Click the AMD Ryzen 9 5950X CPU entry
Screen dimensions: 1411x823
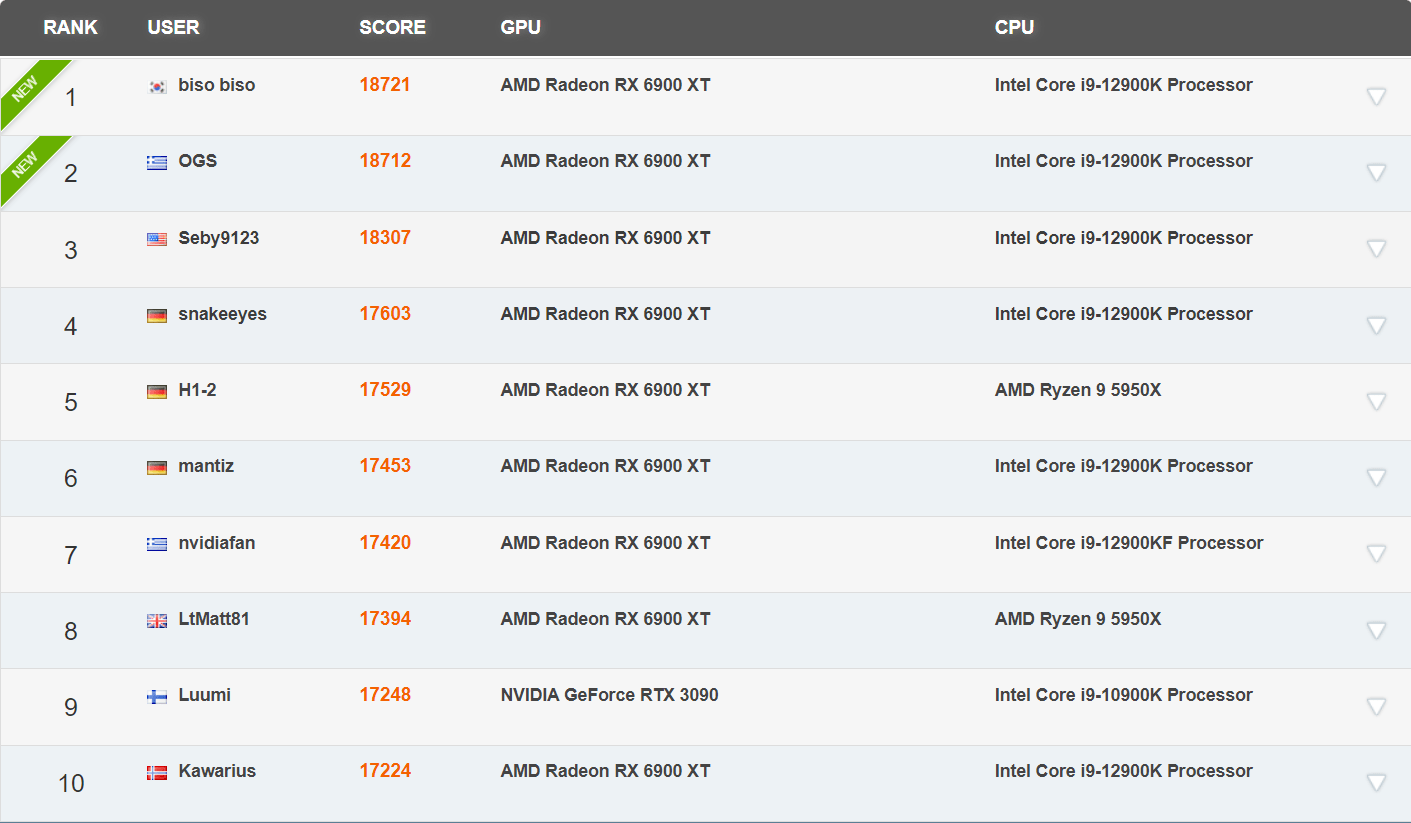pos(1078,390)
